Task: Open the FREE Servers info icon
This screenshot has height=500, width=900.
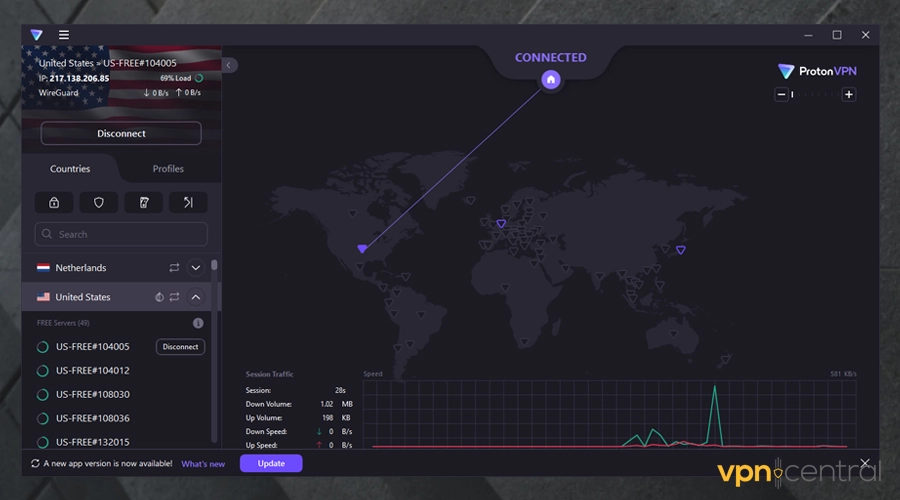Action: coord(198,323)
